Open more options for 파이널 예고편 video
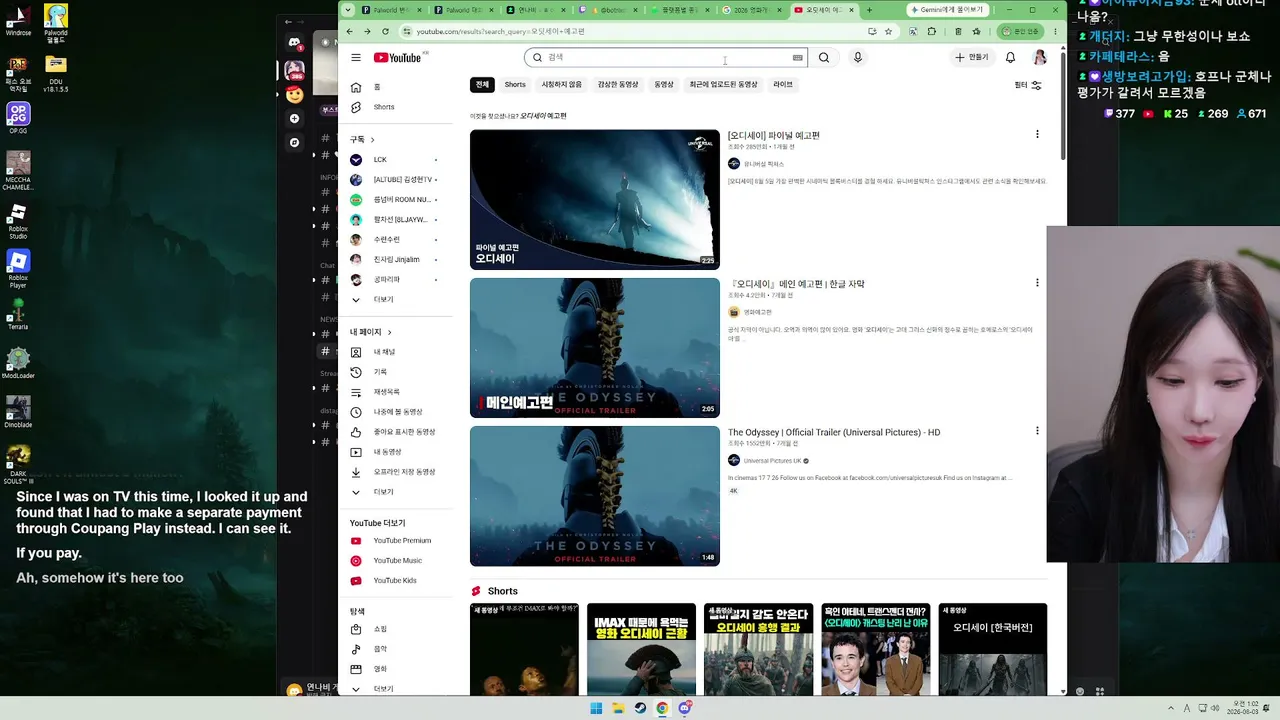The width and height of the screenshot is (1280, 720). pyautogui.click(x=1037, y=135)
